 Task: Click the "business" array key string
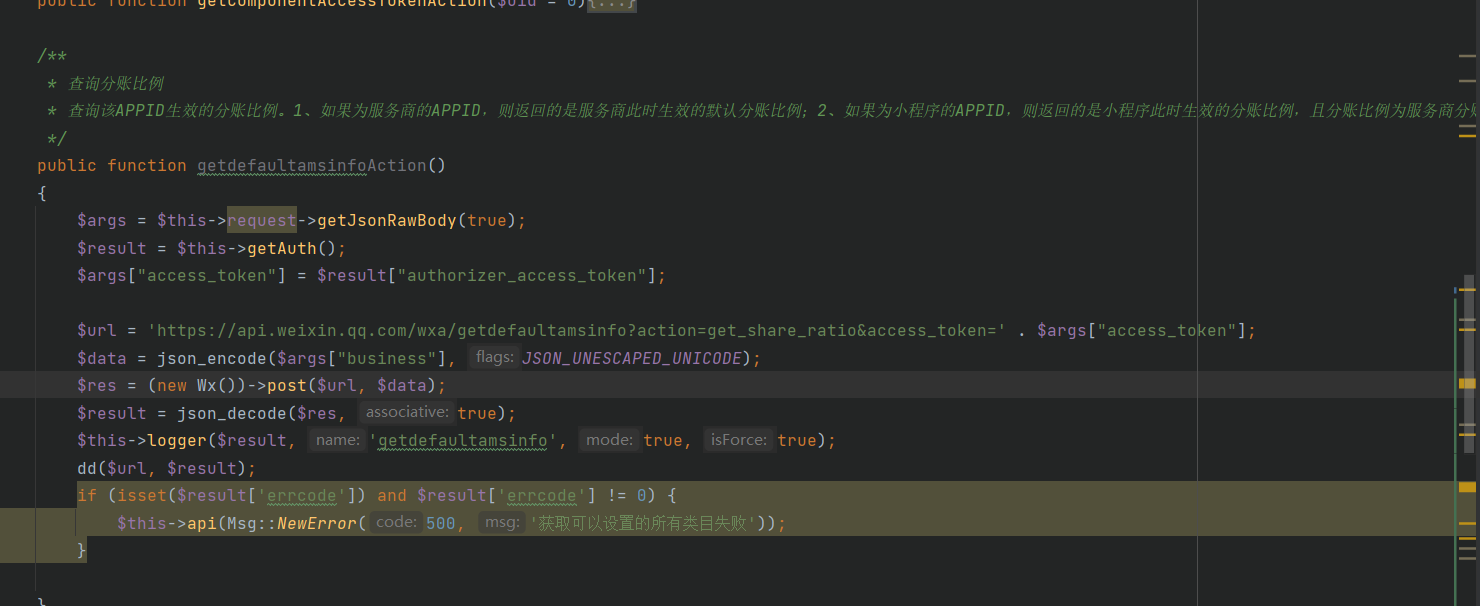pos(387,358)
